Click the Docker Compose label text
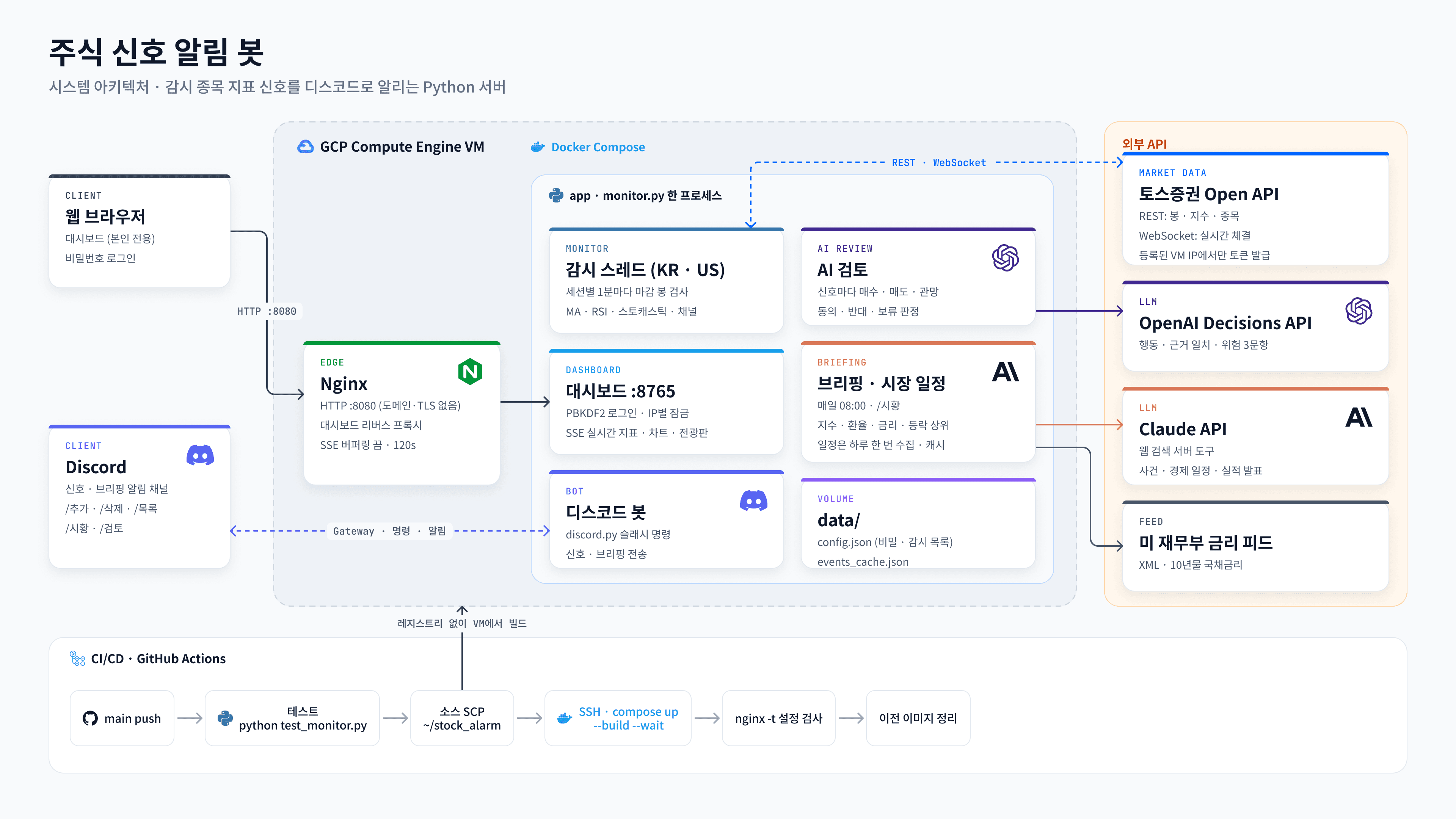This screenshot has width=1456, height=819. click(598, 147)
